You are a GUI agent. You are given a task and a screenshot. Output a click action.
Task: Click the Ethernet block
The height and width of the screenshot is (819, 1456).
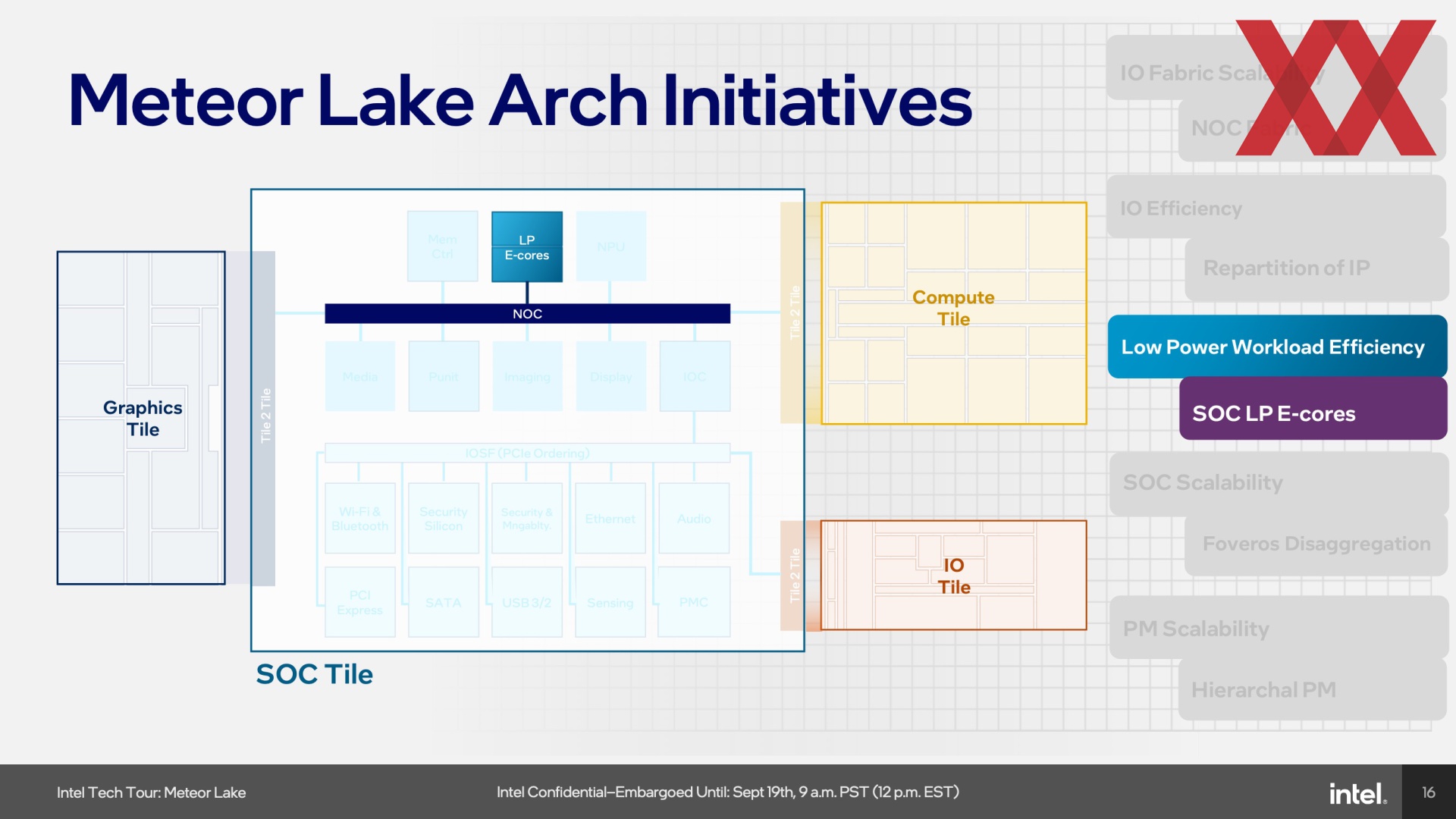[610, 519]
